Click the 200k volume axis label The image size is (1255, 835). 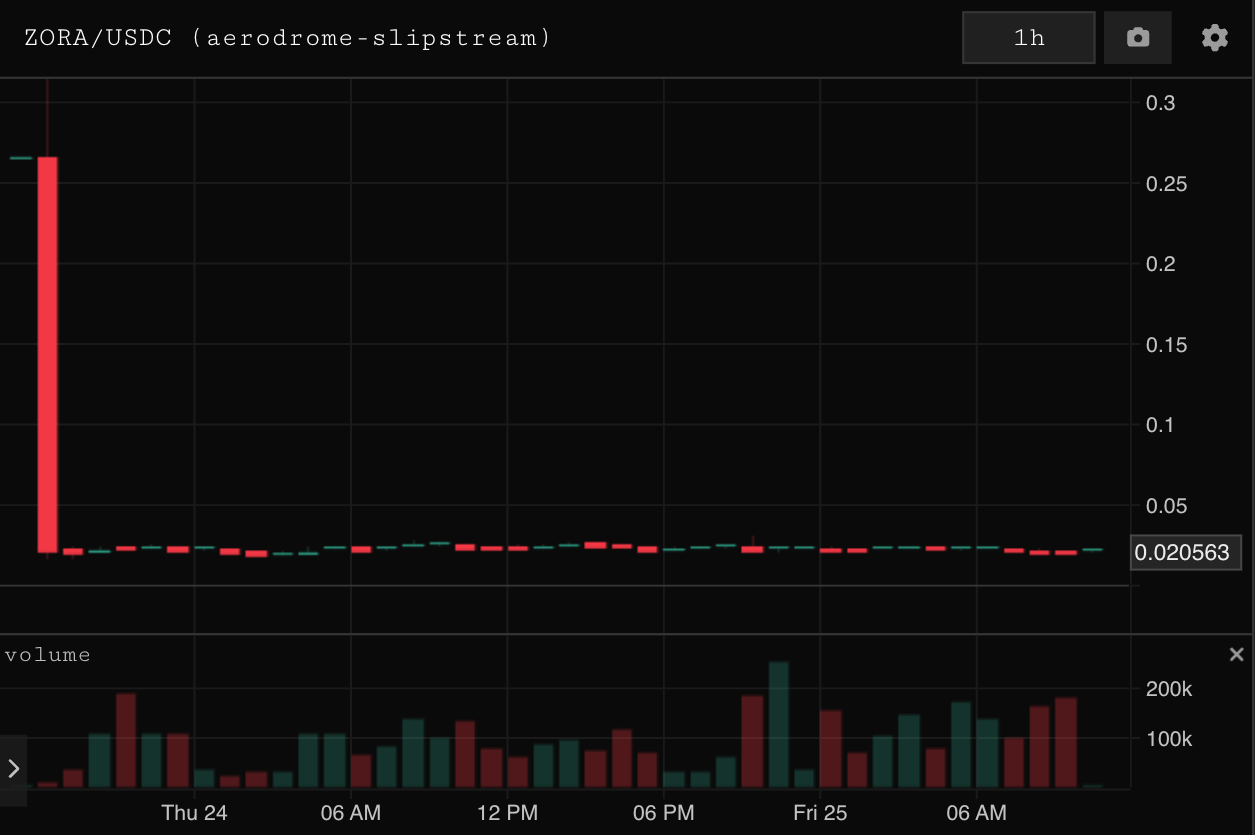tap(1169, 689)
